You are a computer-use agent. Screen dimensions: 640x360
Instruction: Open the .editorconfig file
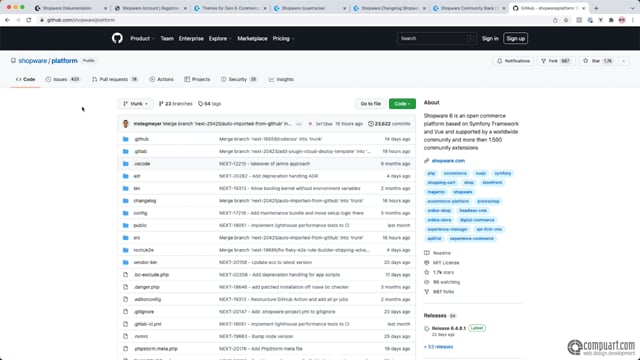pyautogui.click(x=147, y=299)
